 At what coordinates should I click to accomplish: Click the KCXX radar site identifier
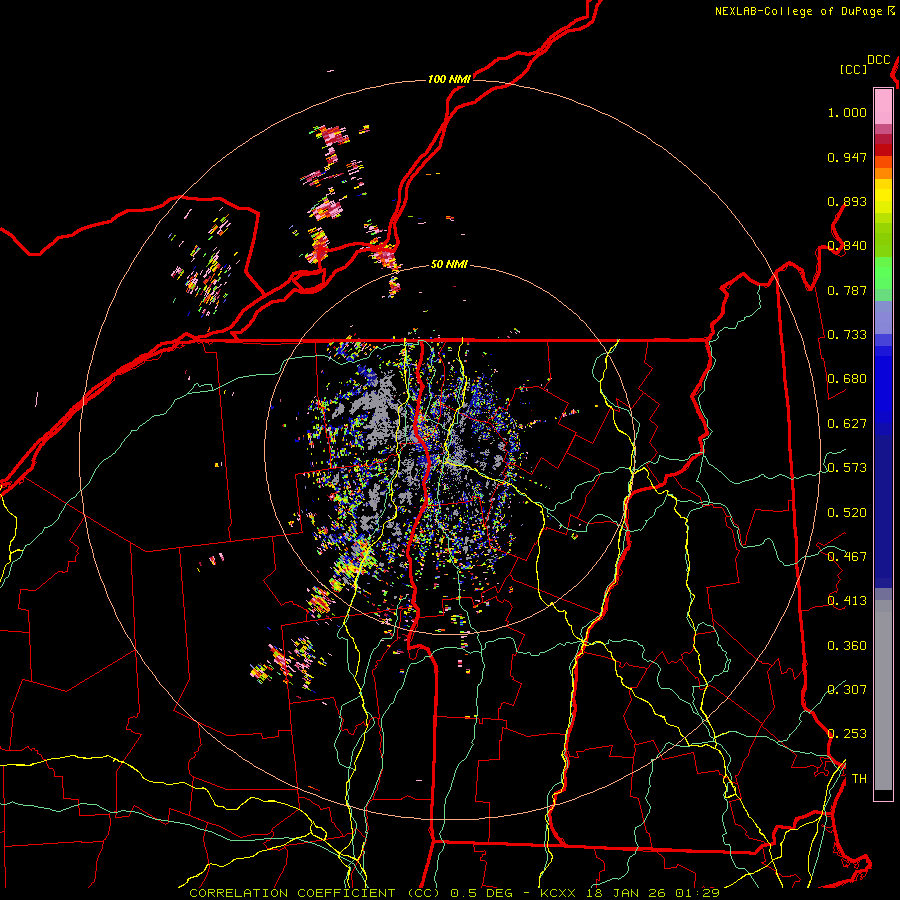click(557, 893)
